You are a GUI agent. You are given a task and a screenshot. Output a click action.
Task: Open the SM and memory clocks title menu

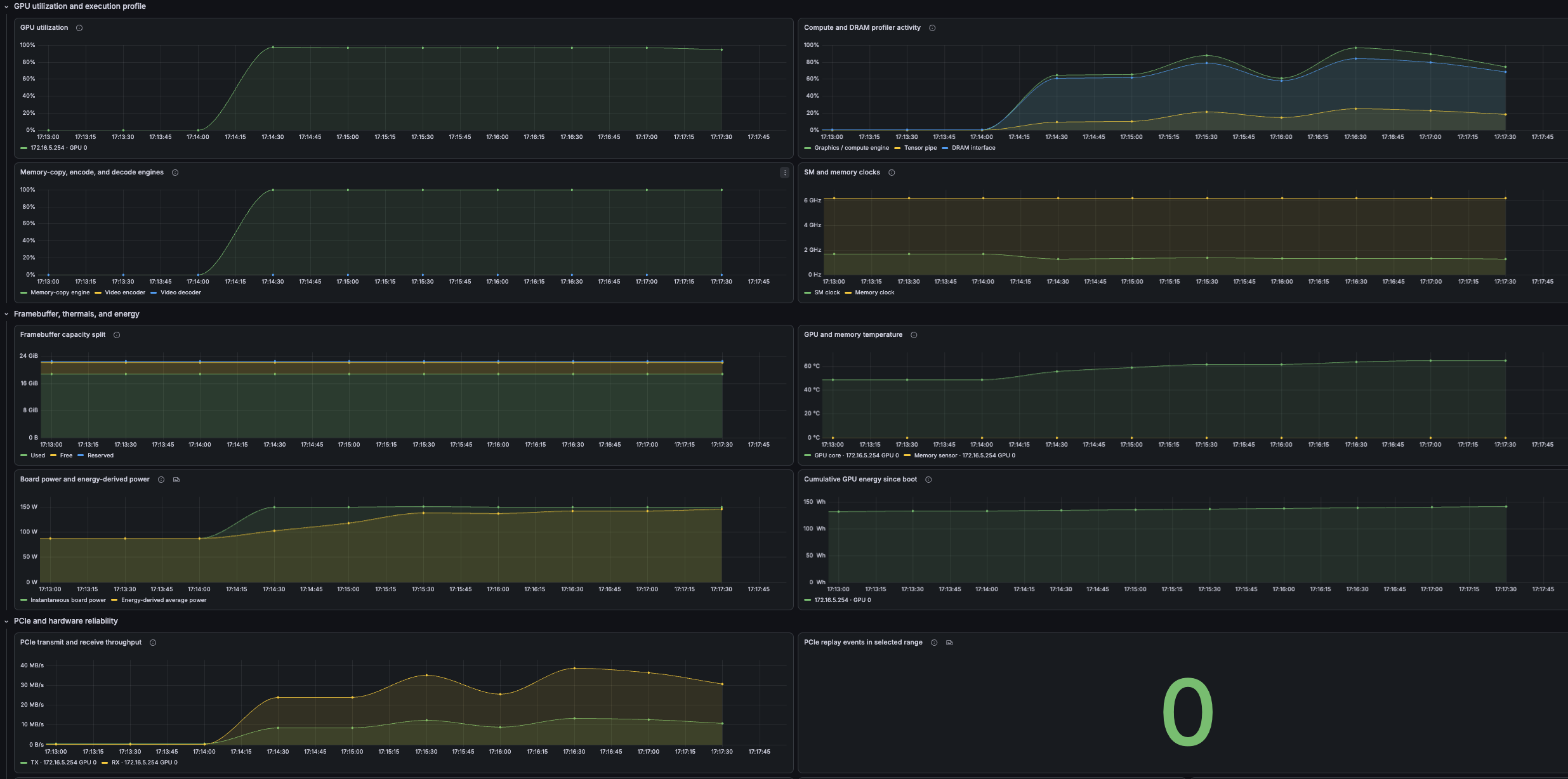[x=842, y=173]
